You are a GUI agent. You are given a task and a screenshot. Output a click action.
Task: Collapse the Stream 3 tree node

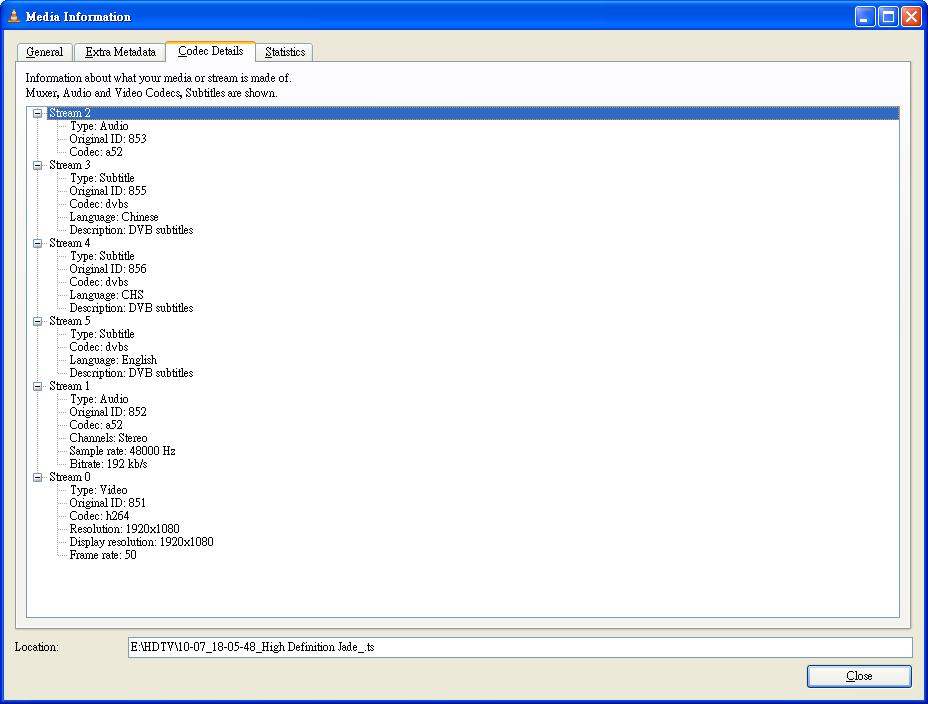38,165
